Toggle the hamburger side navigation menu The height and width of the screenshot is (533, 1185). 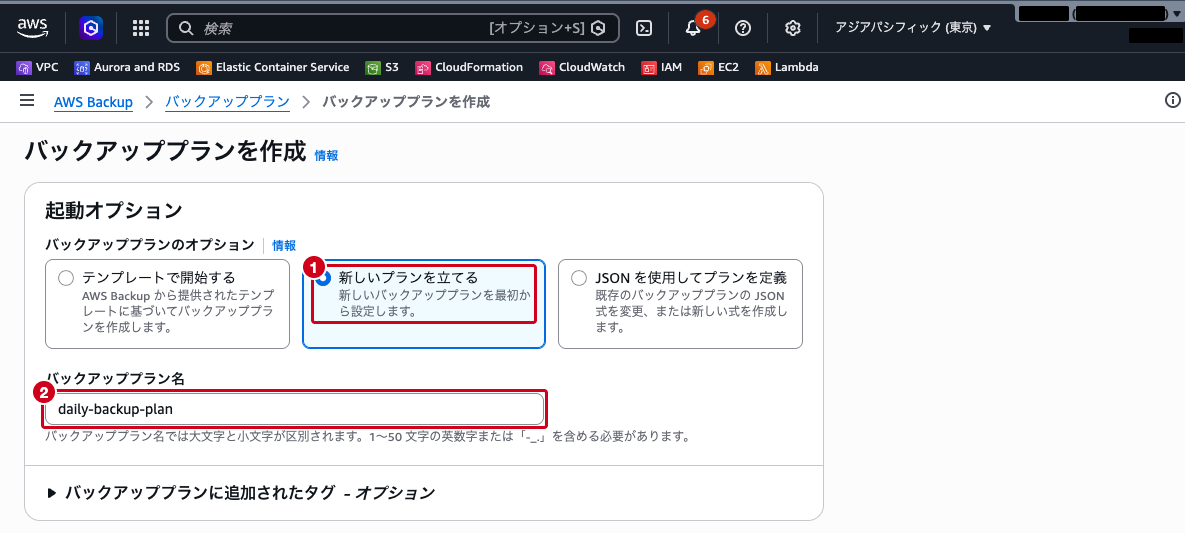coord(27,101)
